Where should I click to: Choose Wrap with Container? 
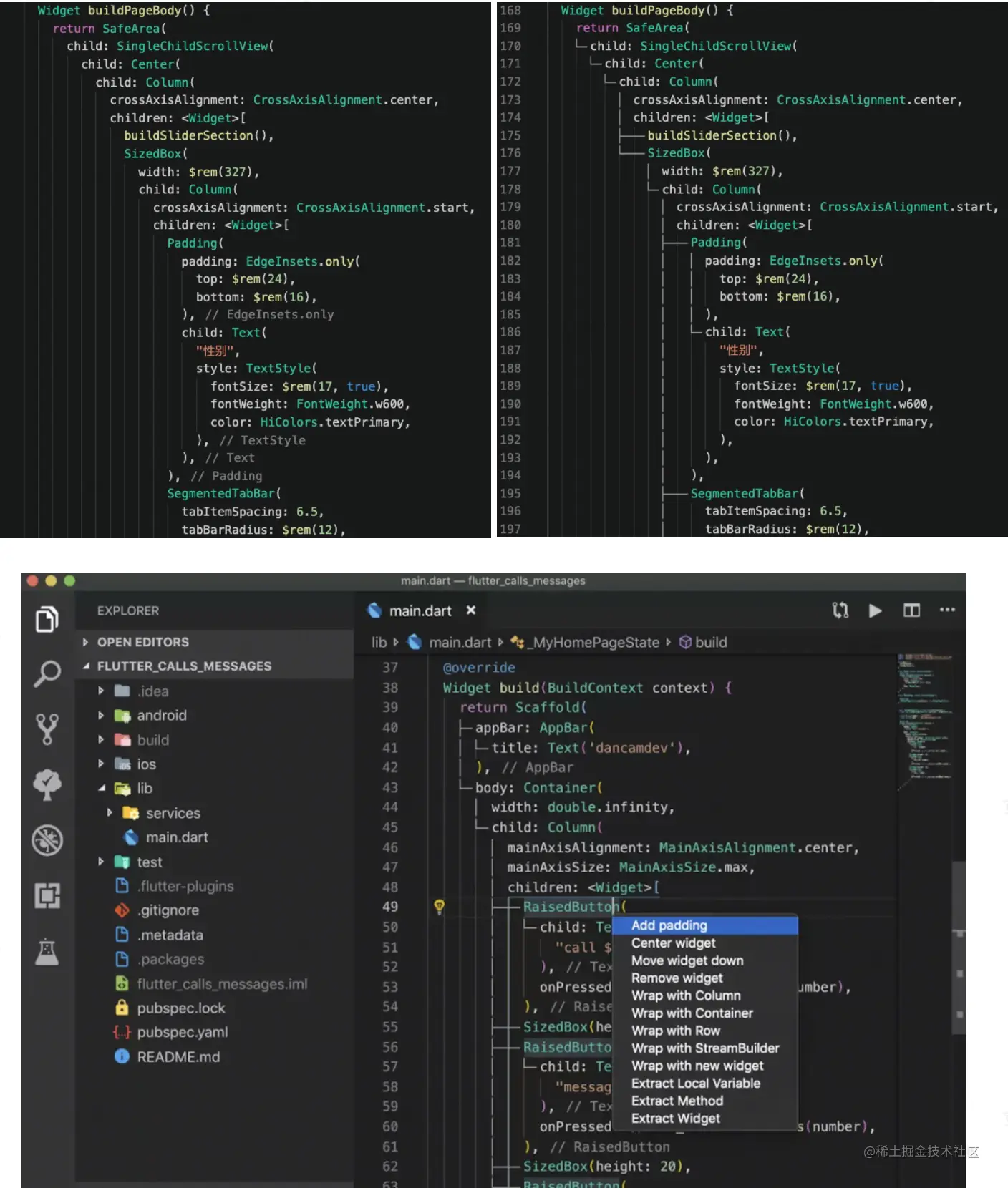click(x=705, y=1013)
